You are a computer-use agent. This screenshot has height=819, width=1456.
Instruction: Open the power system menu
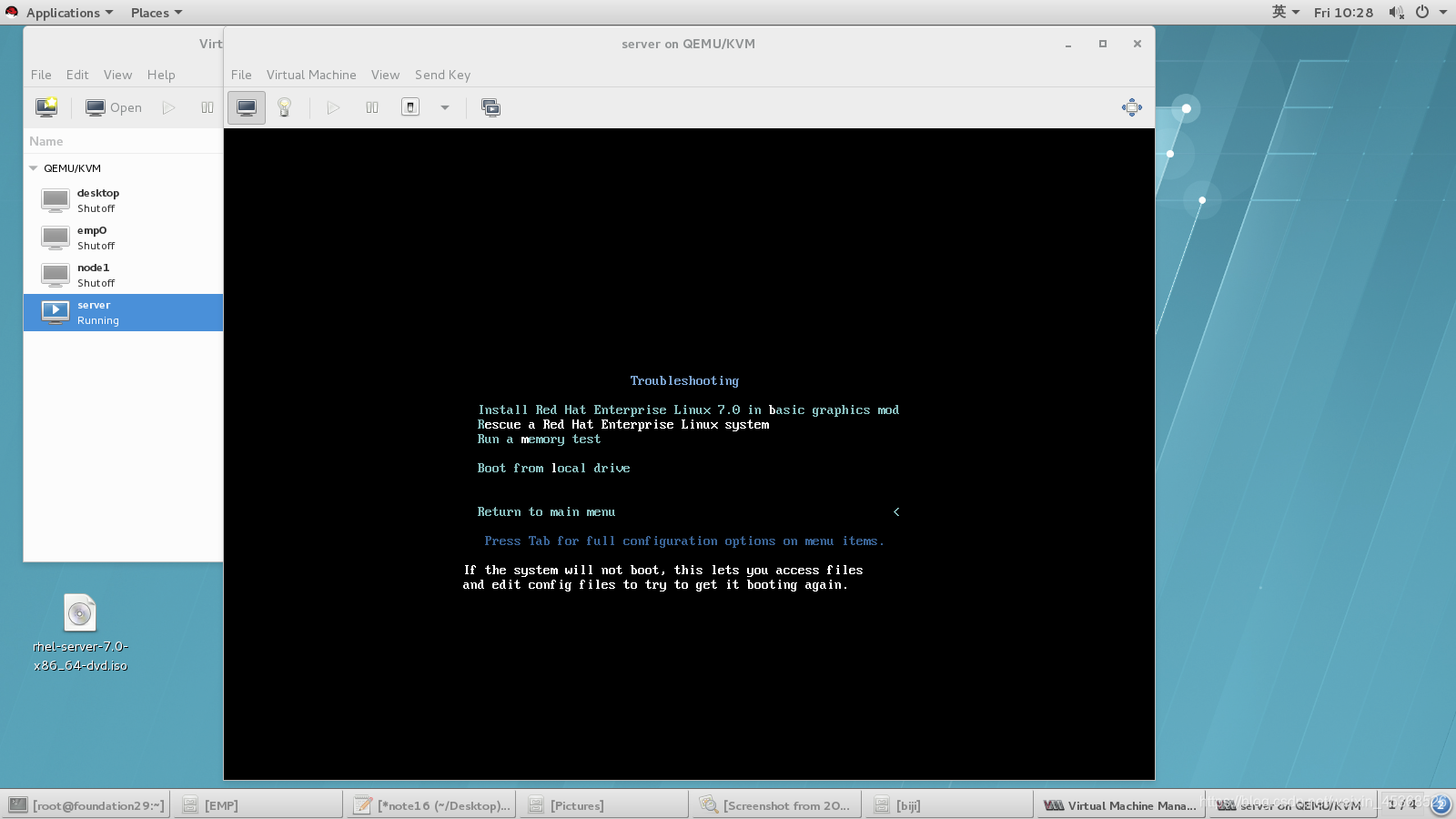(x=1431, y=13)
